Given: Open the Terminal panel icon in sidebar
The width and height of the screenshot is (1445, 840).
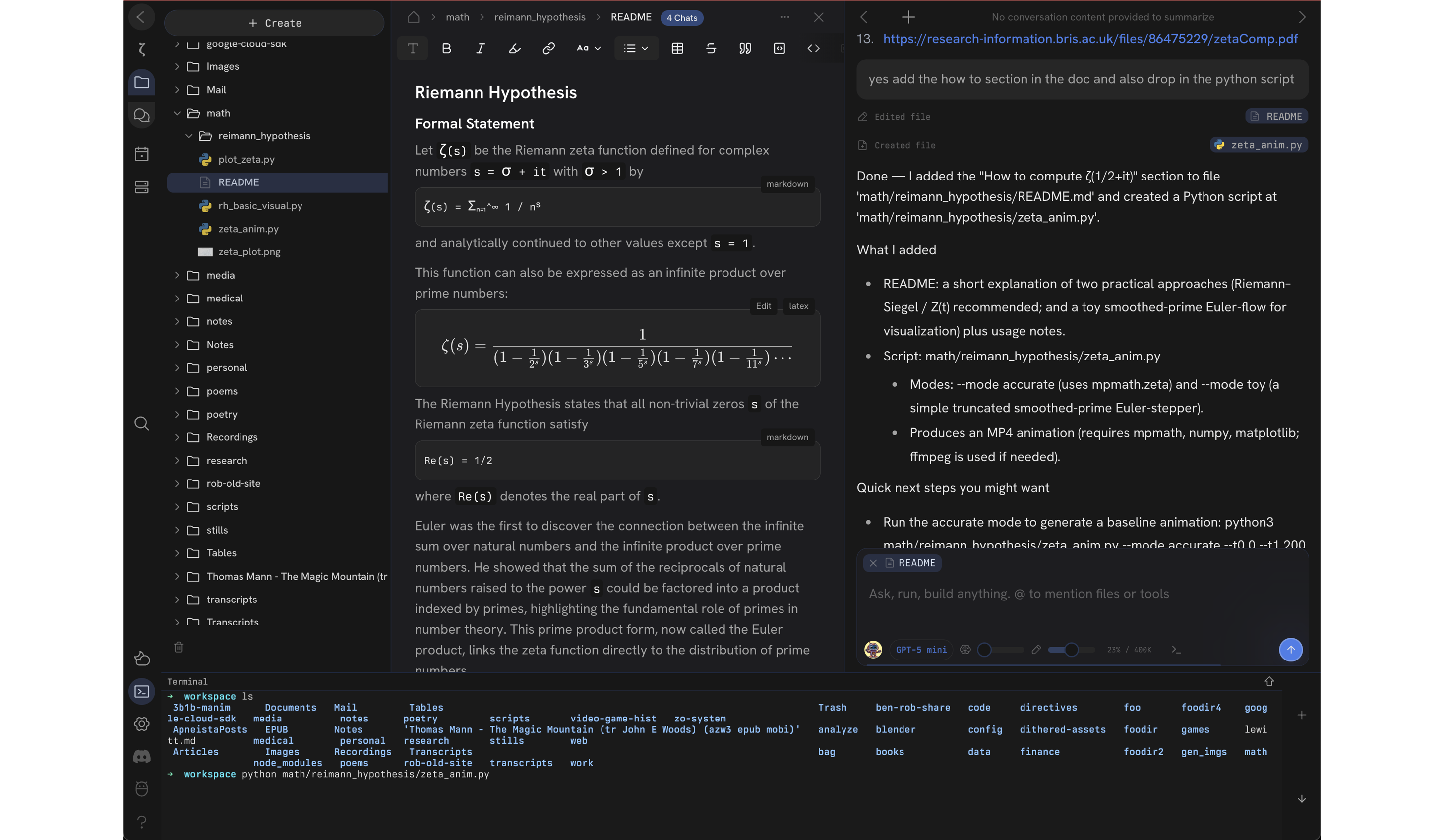Looking at the screenshot, I should point(142,692).
